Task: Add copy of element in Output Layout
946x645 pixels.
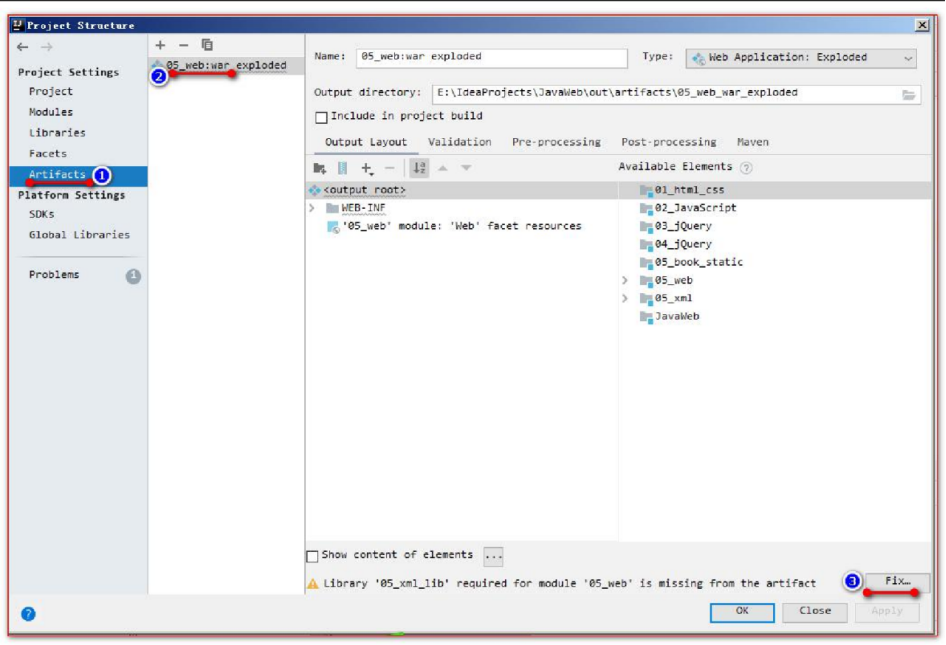Action: 366,168
